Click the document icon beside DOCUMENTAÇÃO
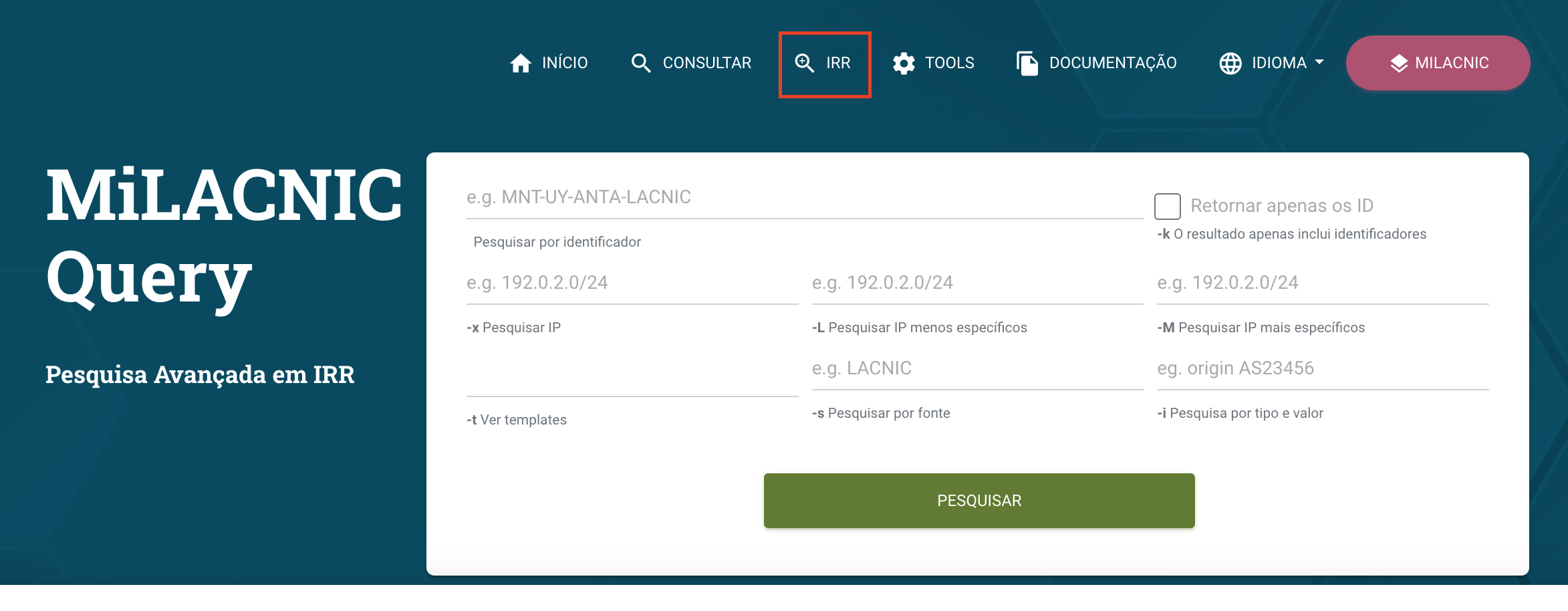 pos(1027,63)
